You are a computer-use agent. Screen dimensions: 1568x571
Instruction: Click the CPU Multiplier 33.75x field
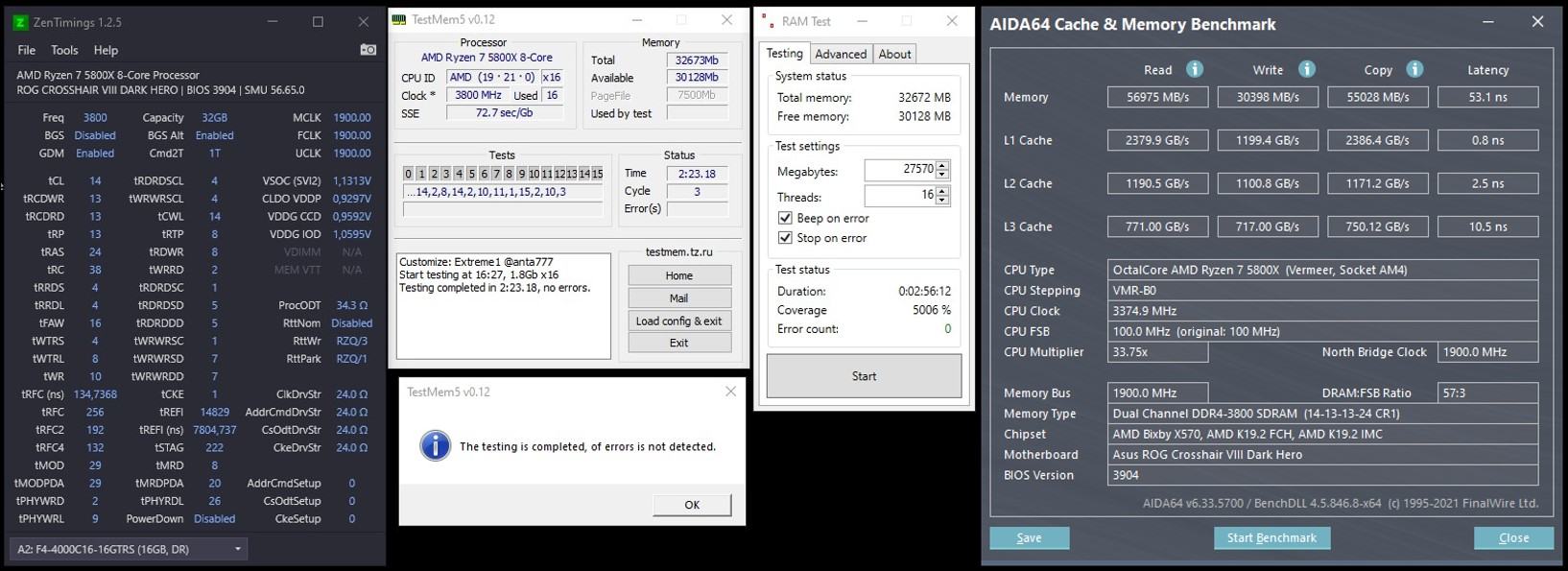point(1157,352)
